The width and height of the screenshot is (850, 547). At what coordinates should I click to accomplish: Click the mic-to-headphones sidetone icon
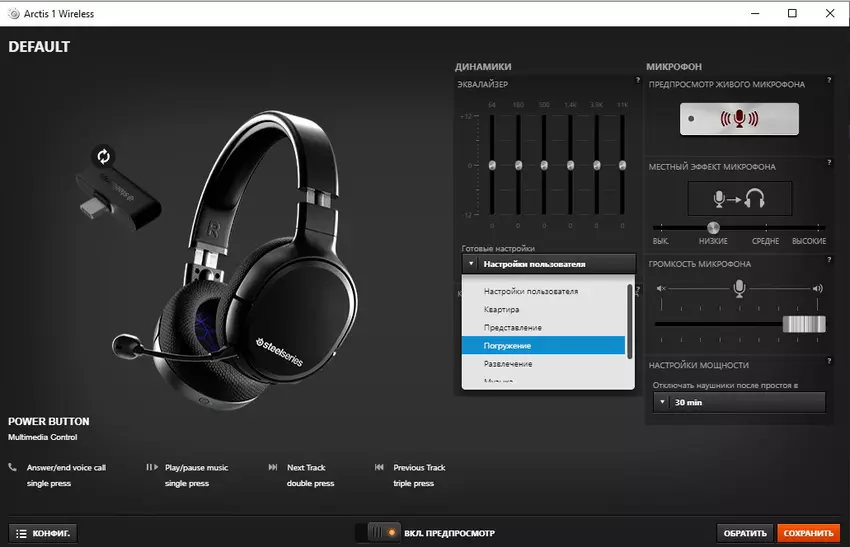[x=739, y=199]
